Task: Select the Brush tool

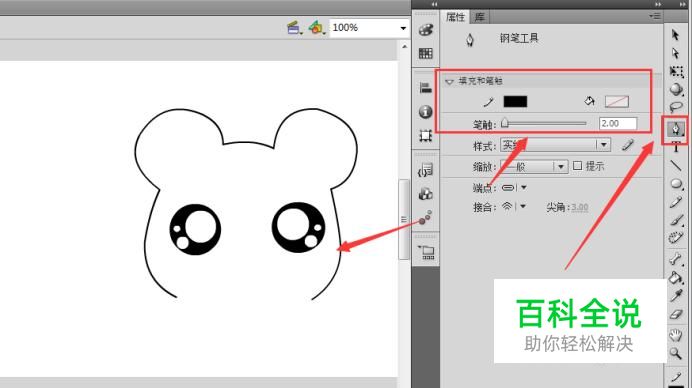Action: 676,220
